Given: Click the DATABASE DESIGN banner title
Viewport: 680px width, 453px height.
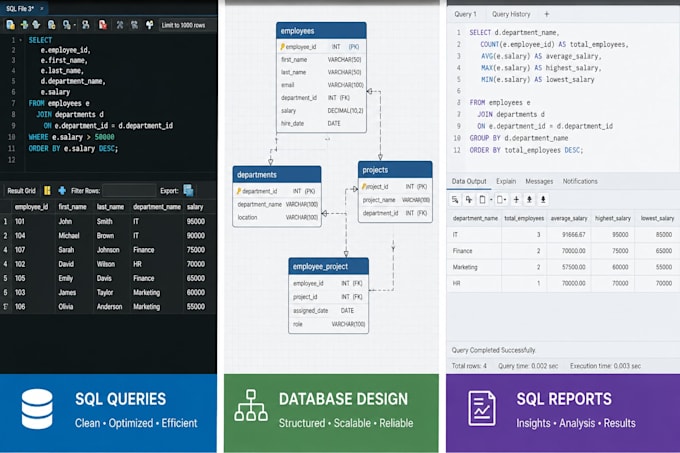Looking at the screenshot, I should pos(343,399).
